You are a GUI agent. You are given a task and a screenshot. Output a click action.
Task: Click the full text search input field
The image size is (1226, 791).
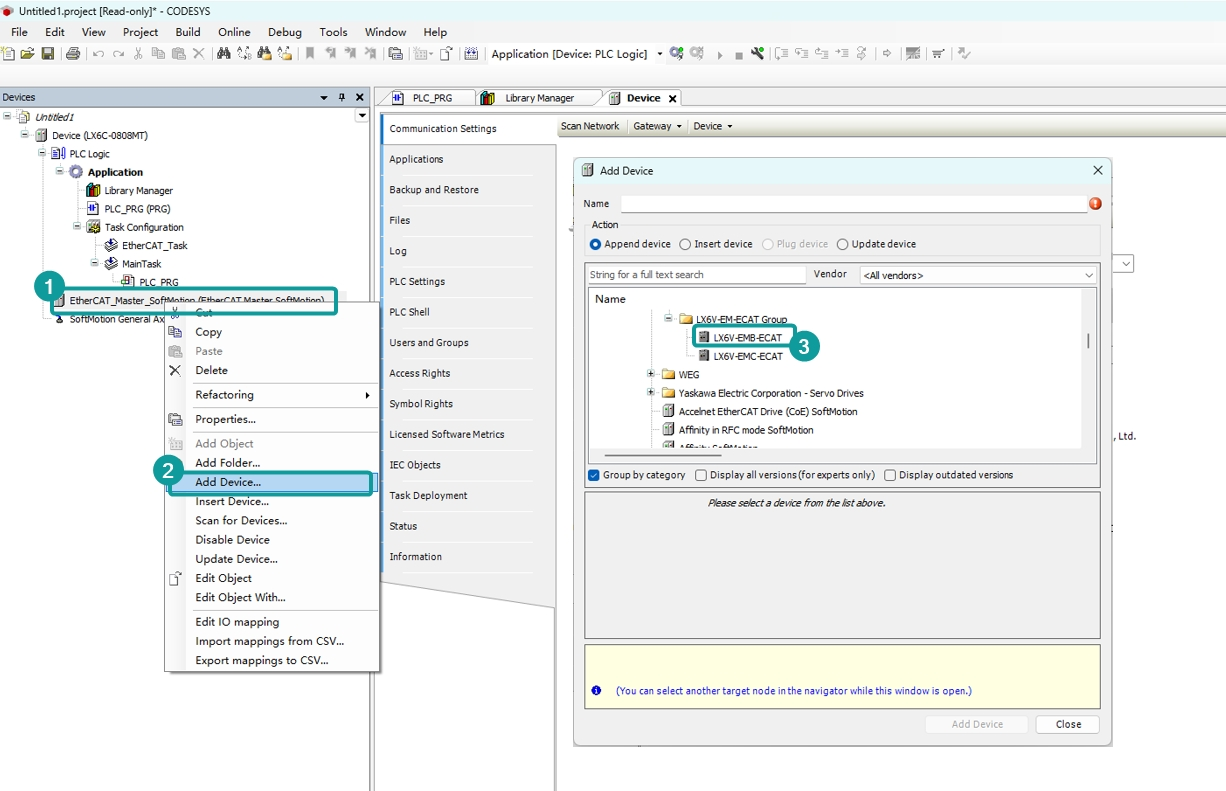tap(696, 275)
